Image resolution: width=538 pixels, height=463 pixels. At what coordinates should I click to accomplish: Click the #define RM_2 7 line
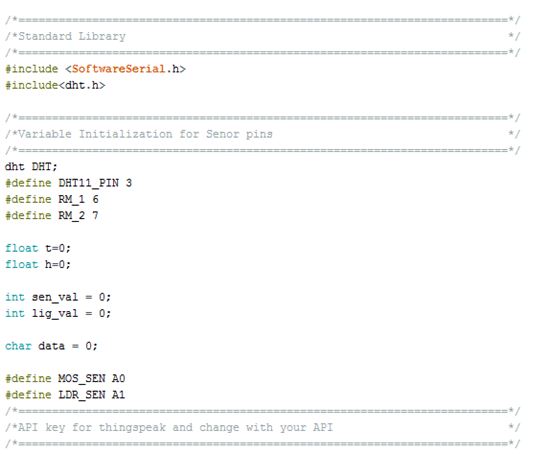[52, 216]
